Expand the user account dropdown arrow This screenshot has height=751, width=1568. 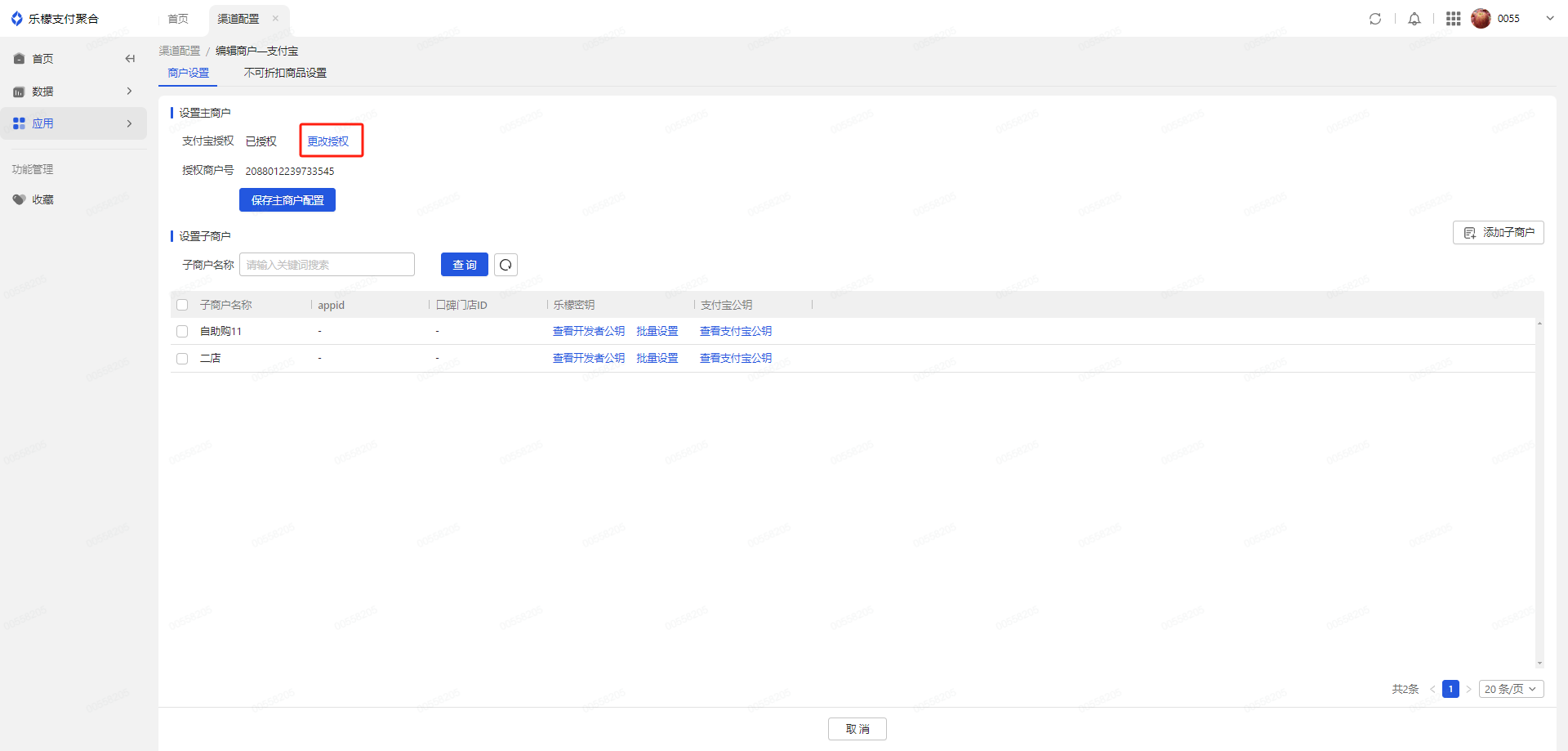pos(1550,19)
